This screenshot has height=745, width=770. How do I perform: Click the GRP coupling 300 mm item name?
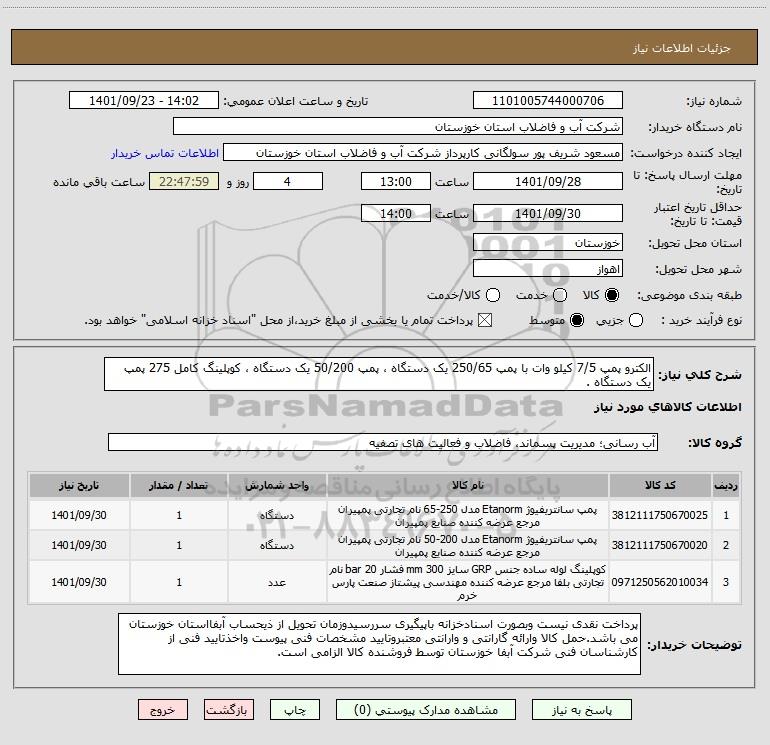468,582
